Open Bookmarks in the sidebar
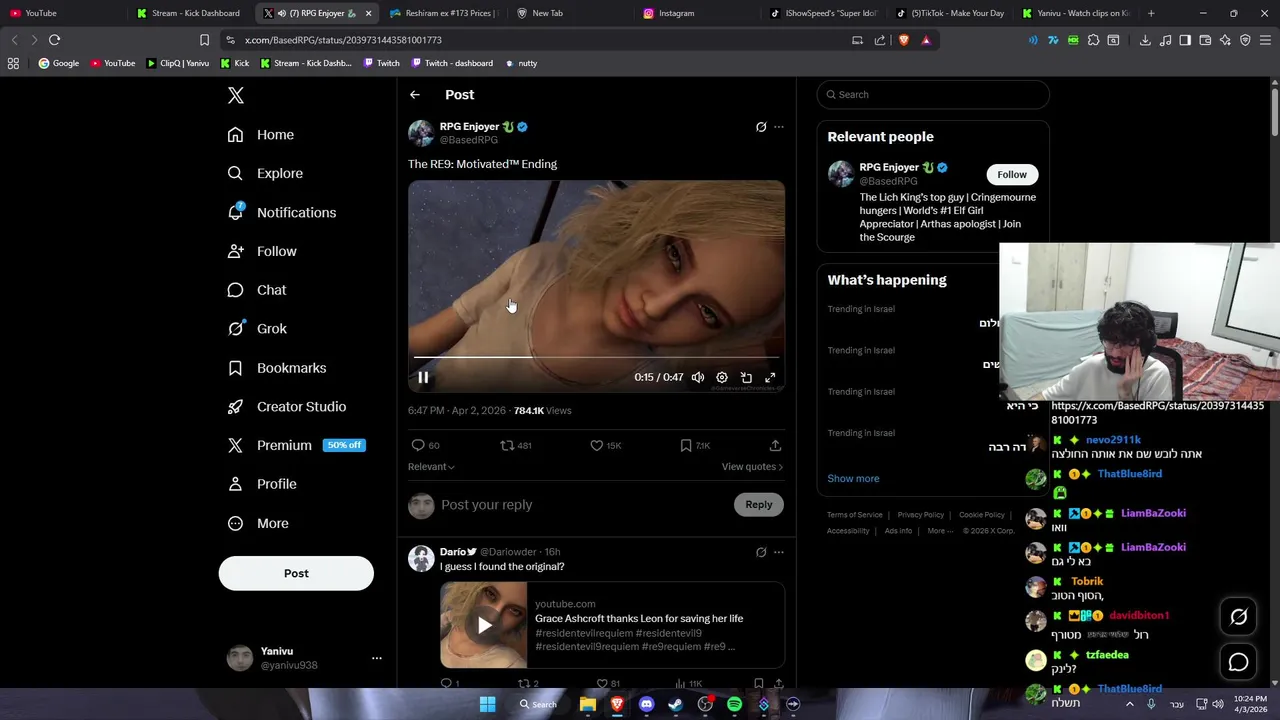This screenshot has width=1280, height=720. [x=276, y=368]
